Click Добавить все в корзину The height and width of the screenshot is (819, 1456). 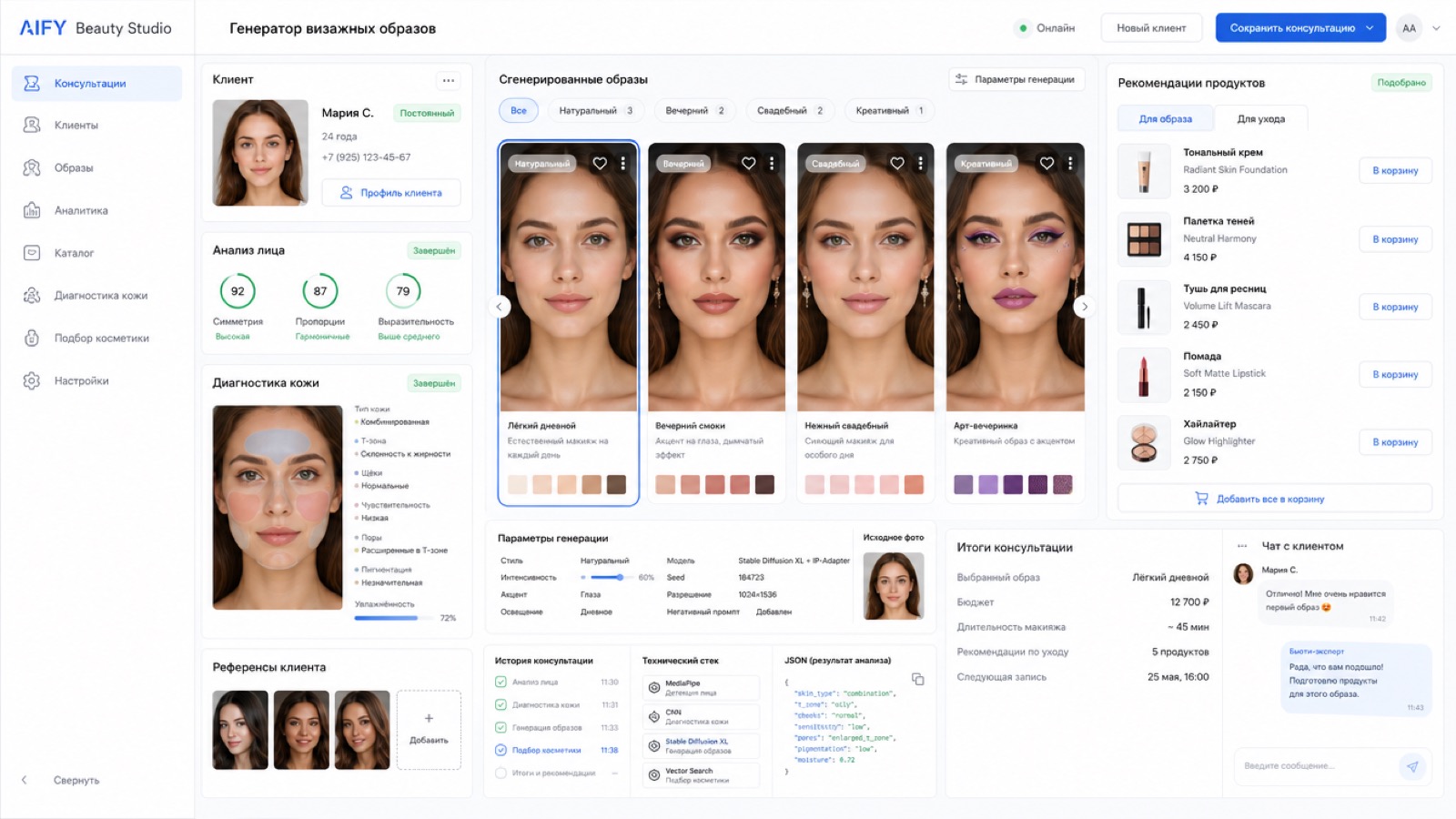tap(1274, 499)
